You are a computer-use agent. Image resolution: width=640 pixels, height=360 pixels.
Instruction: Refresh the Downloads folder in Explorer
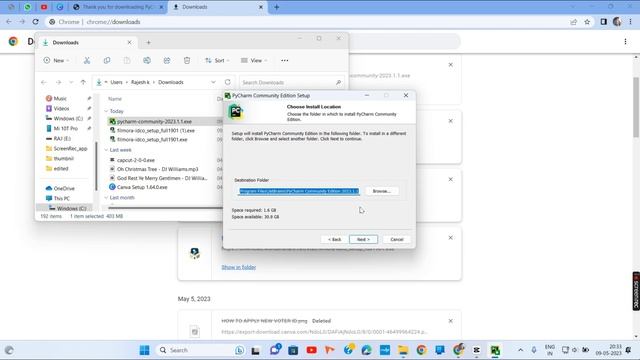(228, 82)
